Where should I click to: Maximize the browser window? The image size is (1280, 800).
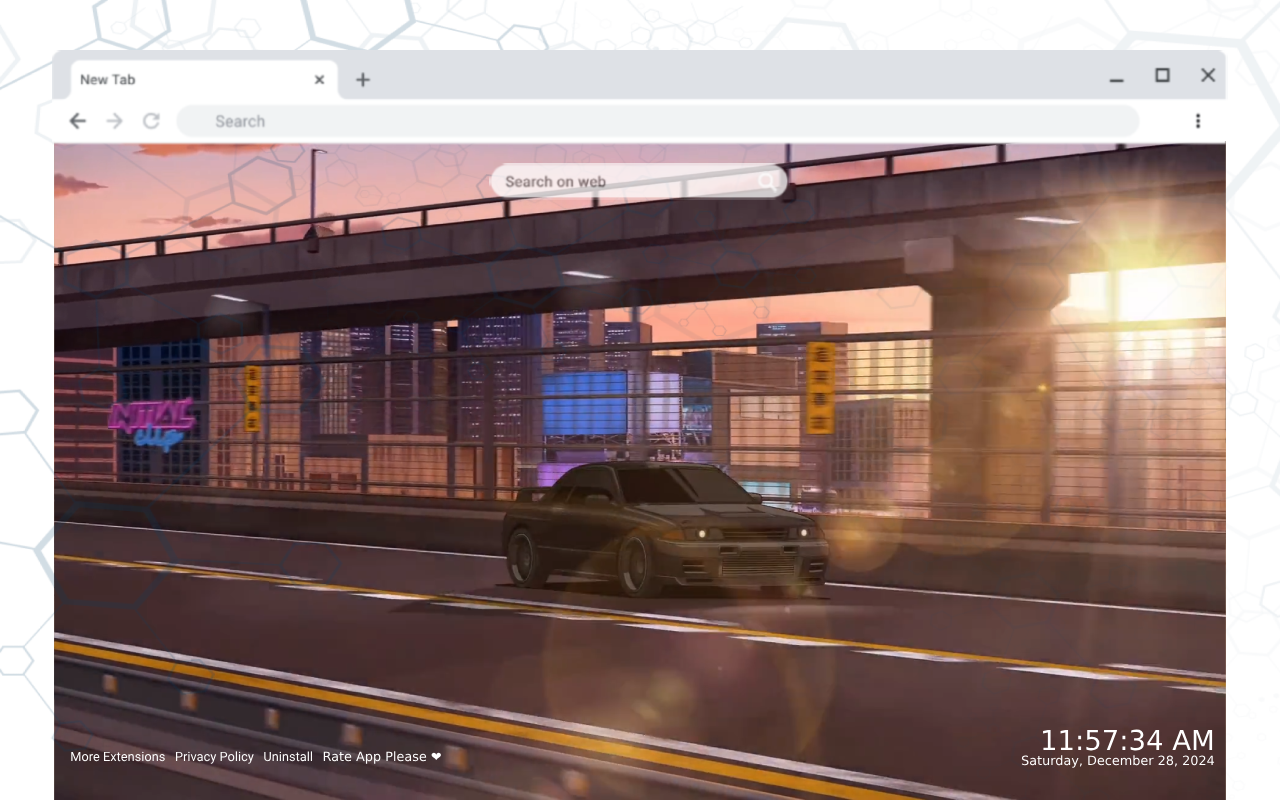[x=1162, y=75]
